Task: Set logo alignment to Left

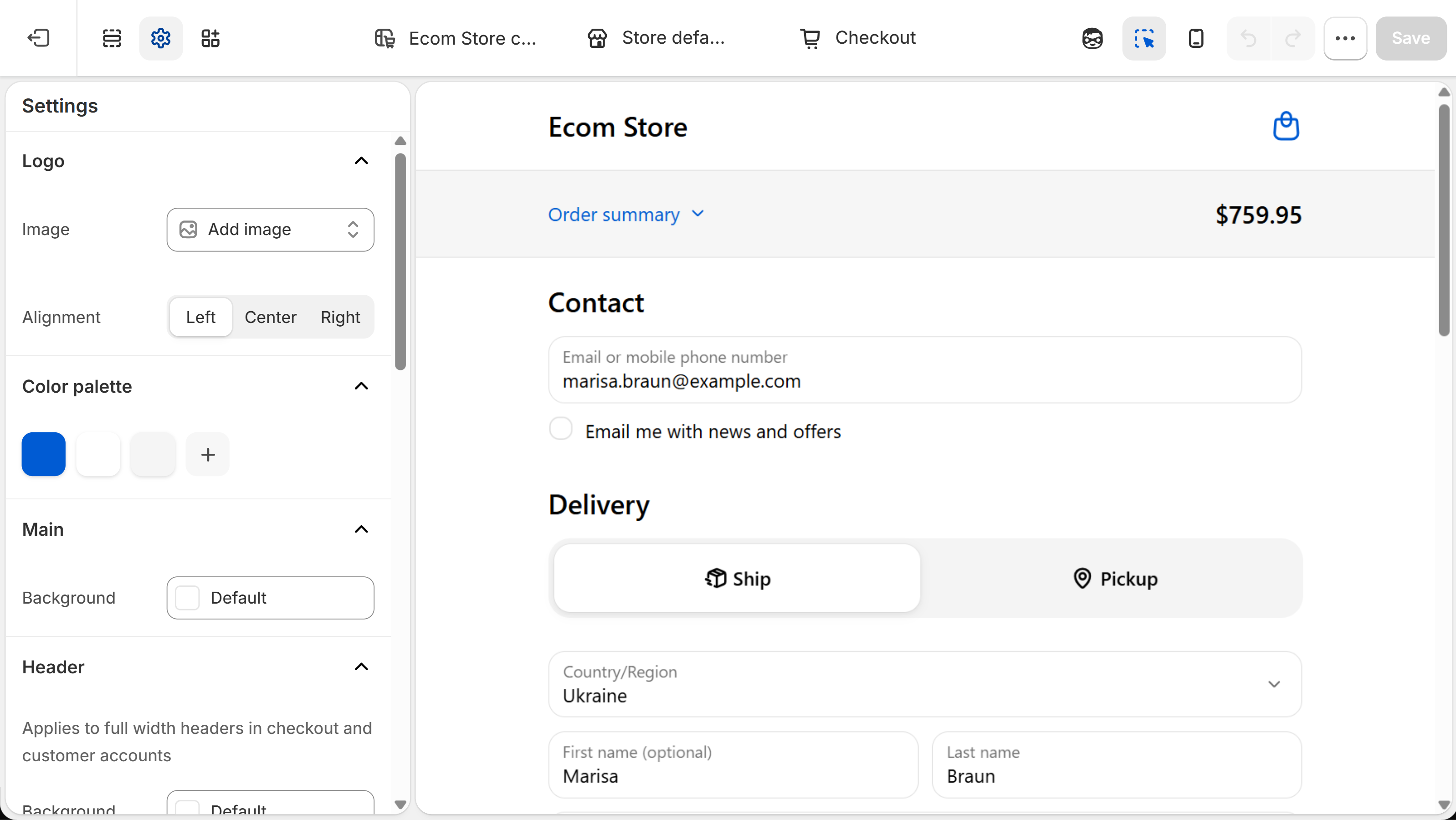Action: tap(200, 317)
